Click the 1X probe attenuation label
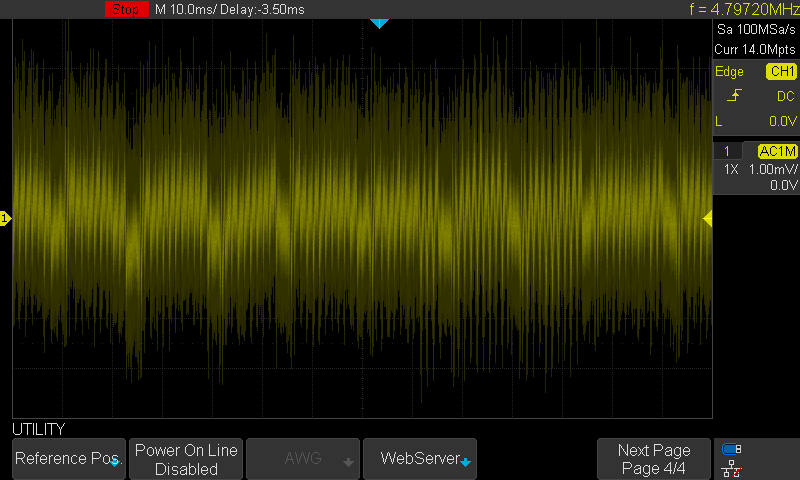The height and width of the screenshot is (480, 800). (731, 169)
